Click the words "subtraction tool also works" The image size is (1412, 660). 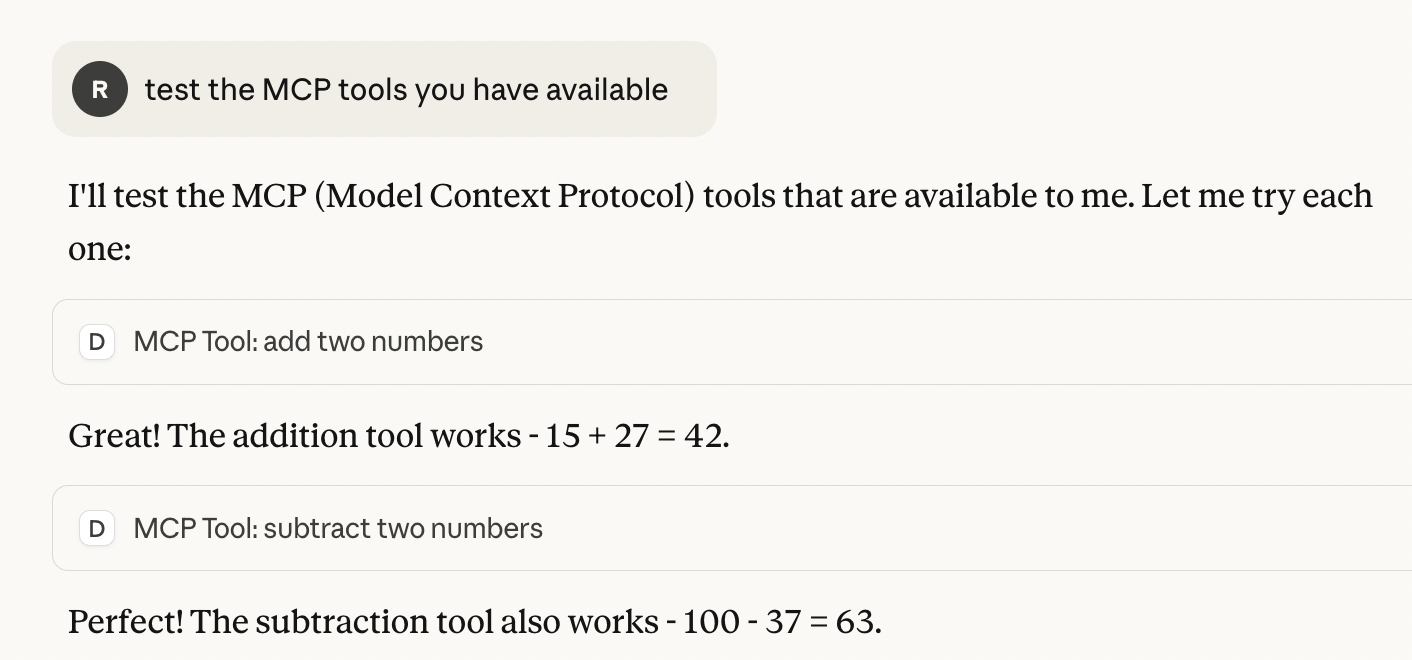pyautogui.click(x=457, y=622)
